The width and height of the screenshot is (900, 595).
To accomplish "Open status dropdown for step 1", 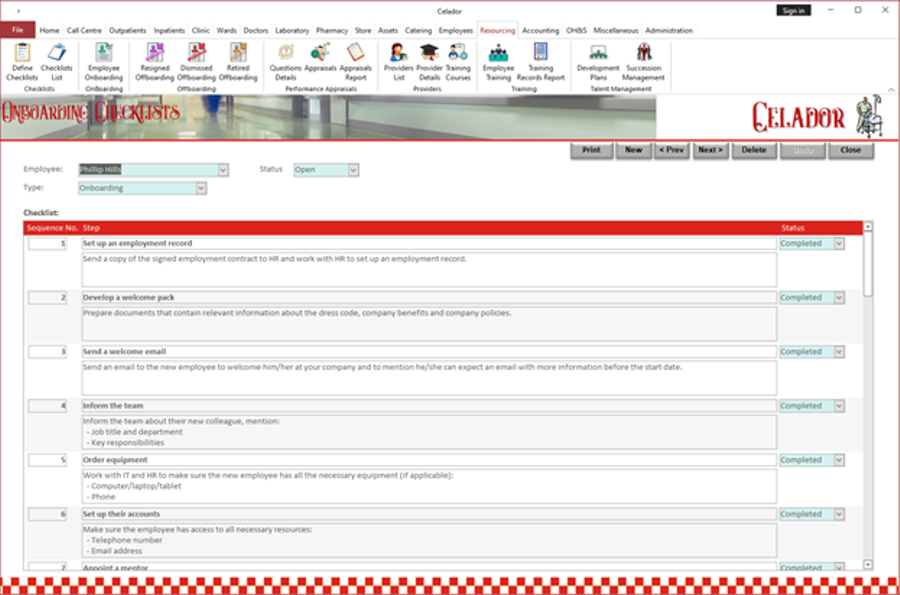I will (x=838, y=243).
